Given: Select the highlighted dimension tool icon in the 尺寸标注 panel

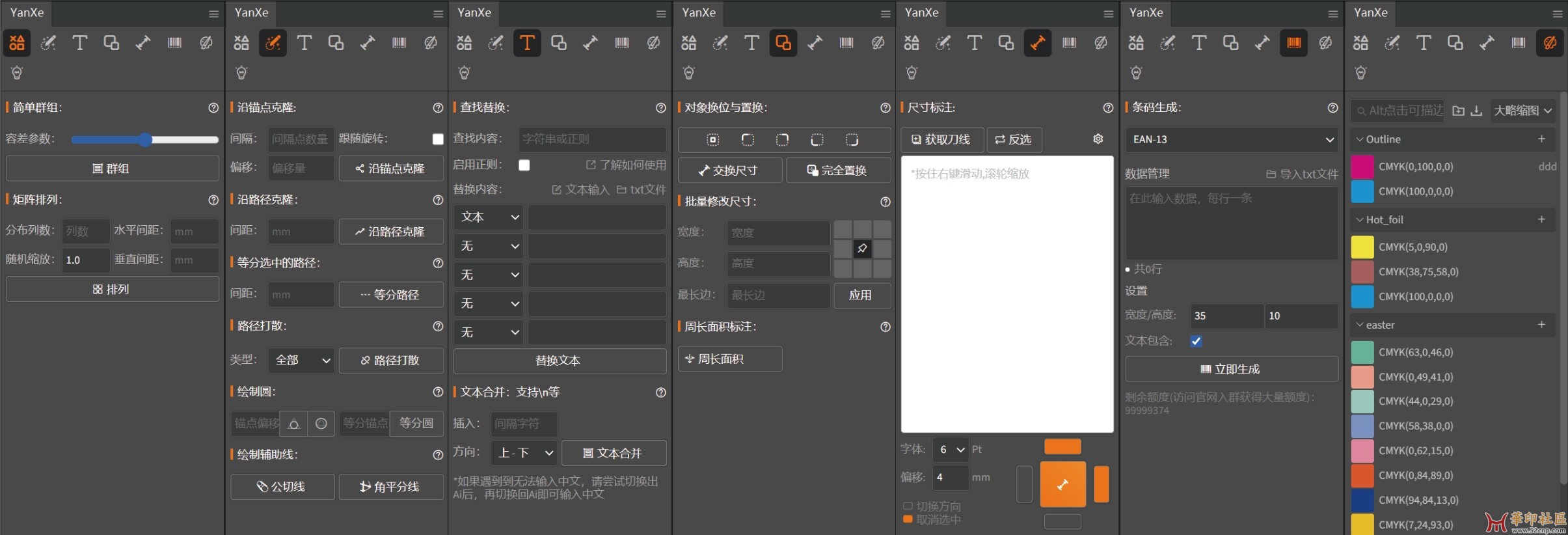Looking at the screenshot, I should coord(1038,43).
